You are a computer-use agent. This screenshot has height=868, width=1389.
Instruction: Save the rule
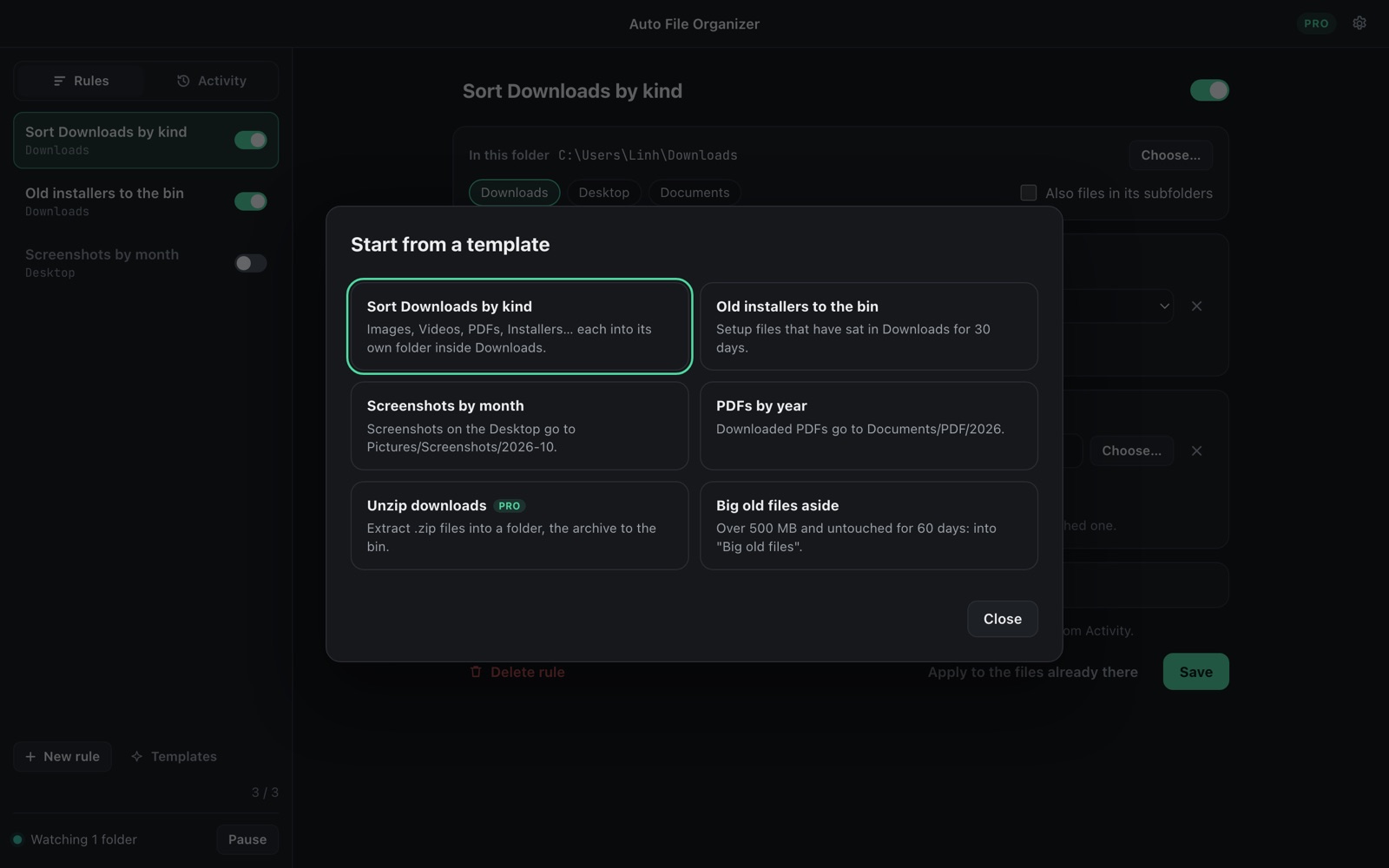coord(1196,672)
